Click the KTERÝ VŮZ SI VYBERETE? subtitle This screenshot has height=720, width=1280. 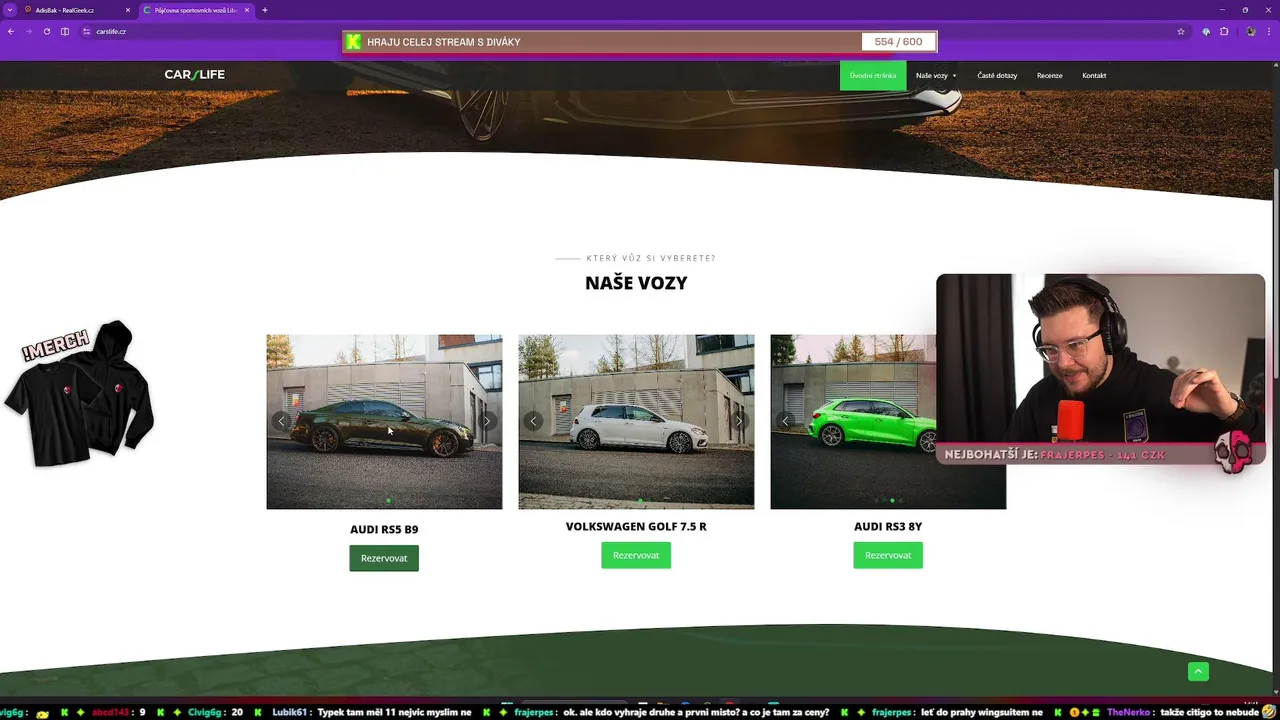(651, 258)
